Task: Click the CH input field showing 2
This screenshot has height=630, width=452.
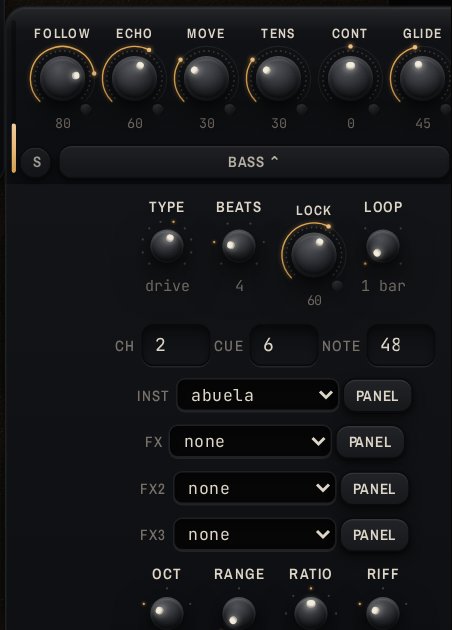Action: tap(176, 345)
